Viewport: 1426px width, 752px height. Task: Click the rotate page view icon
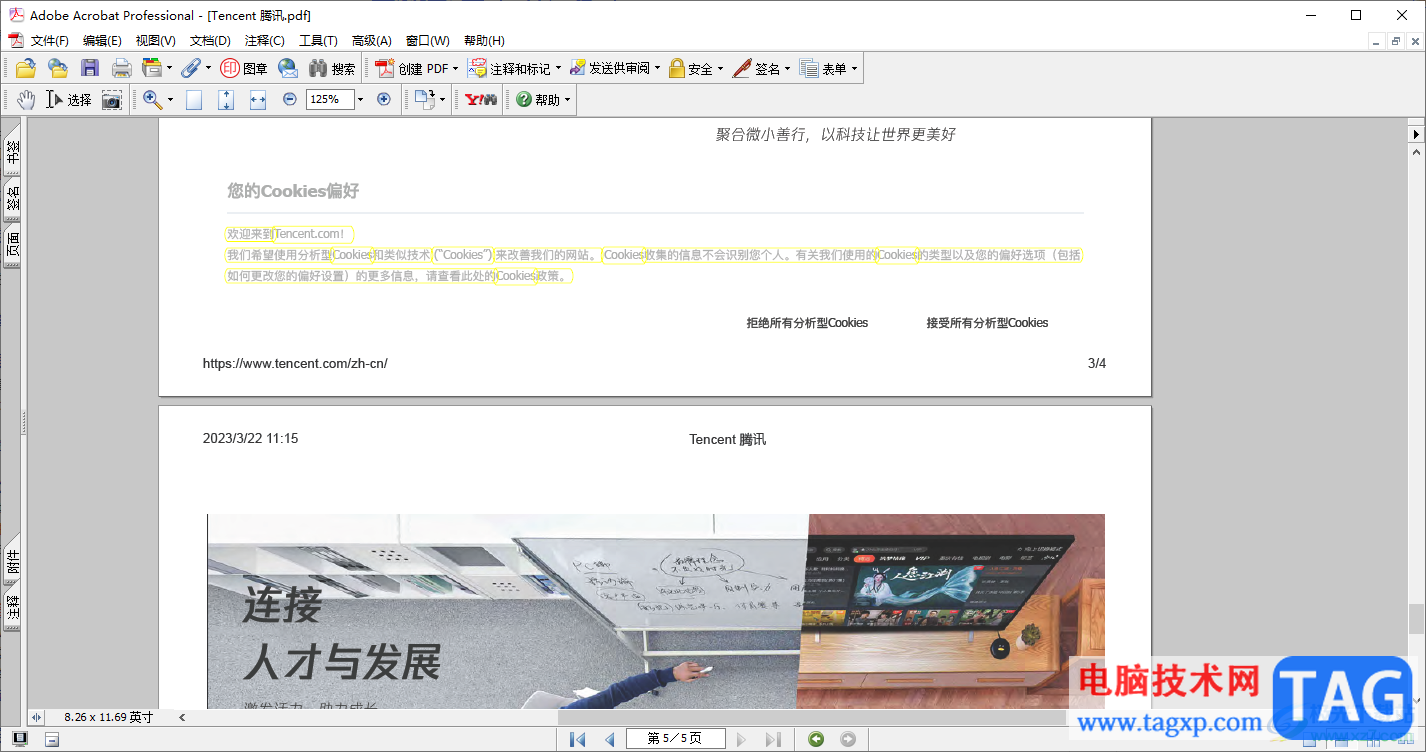(x=425, y=99)
